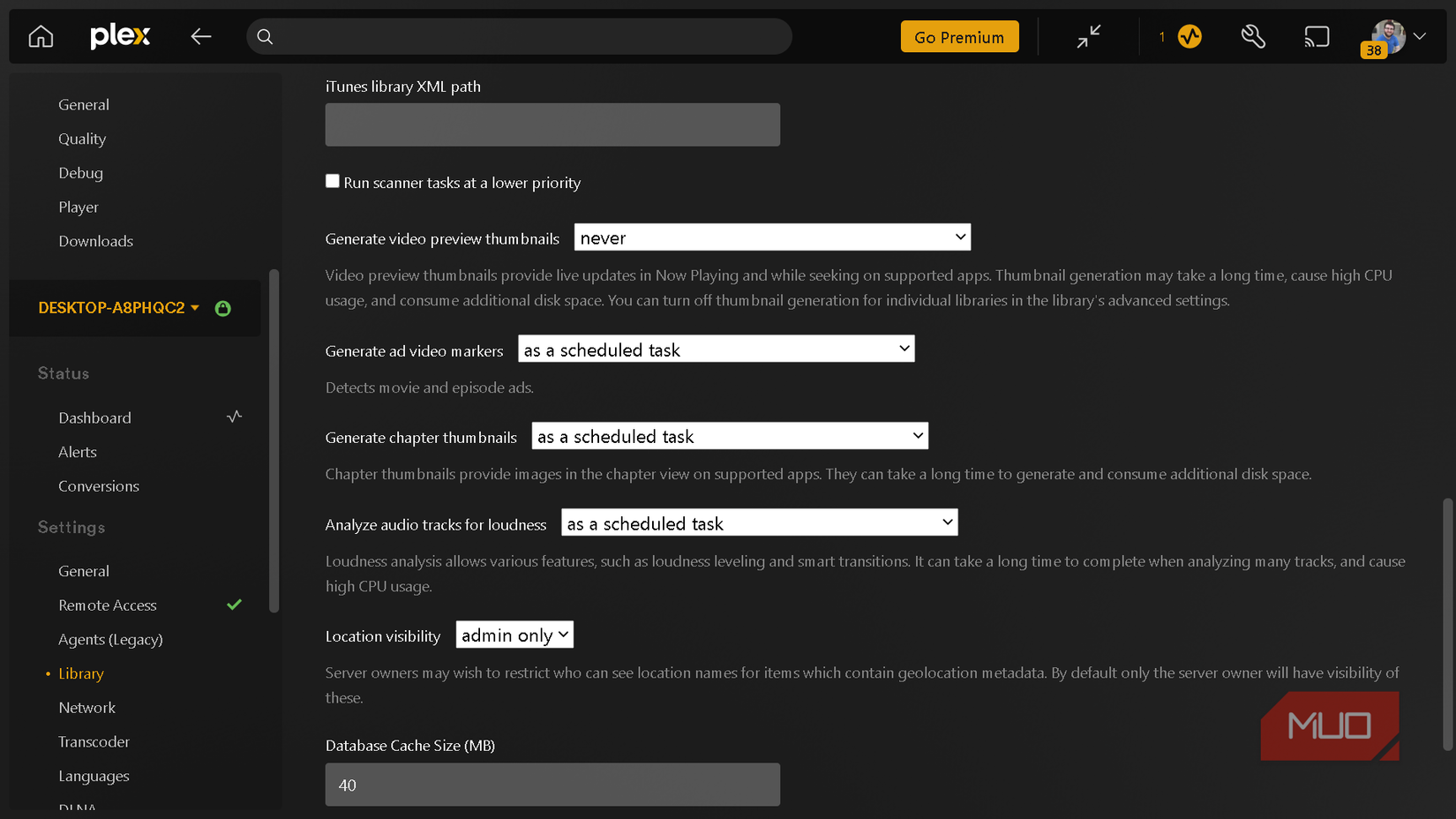Expand Generate ad video markers dropdown
This screenshot has height=819, width=1456.
coord(716,349)
